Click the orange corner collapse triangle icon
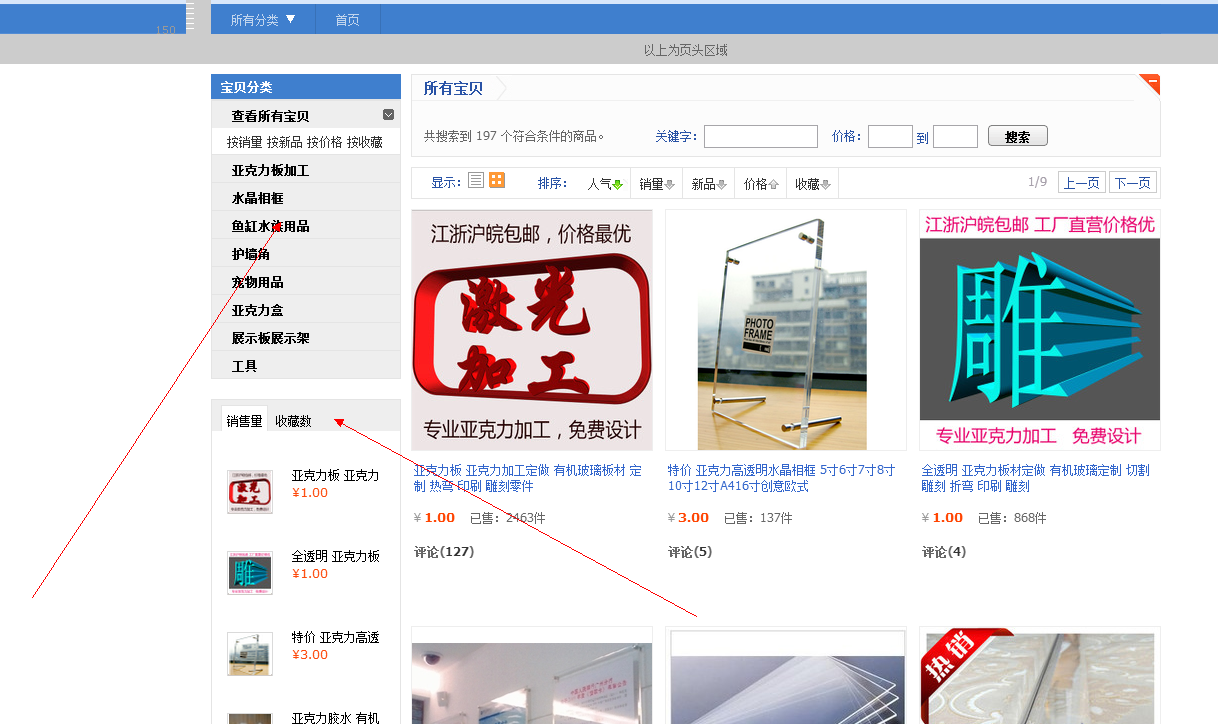 click(x=1149, y=85)
